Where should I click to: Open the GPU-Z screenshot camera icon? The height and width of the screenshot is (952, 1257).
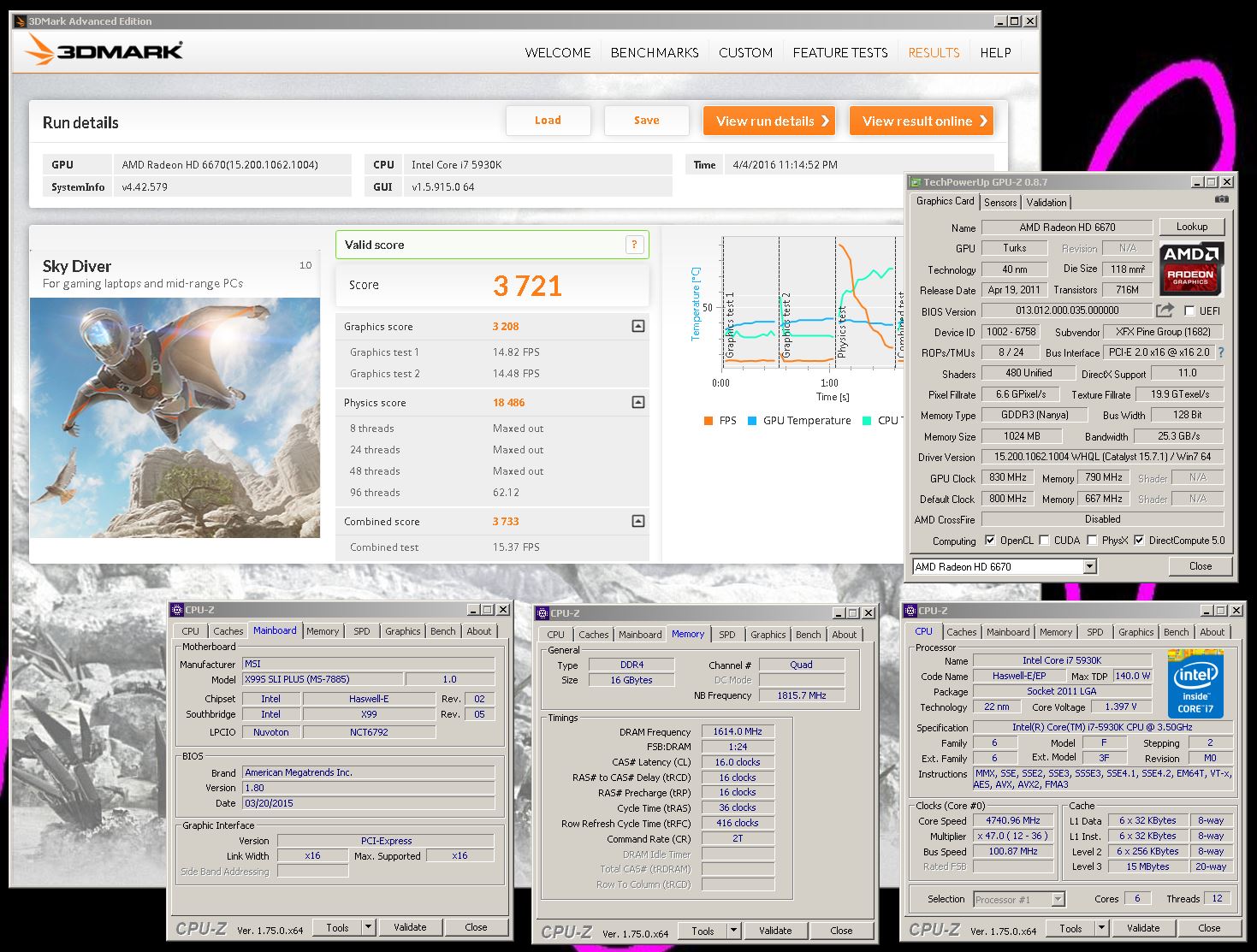pos(1221,199)
